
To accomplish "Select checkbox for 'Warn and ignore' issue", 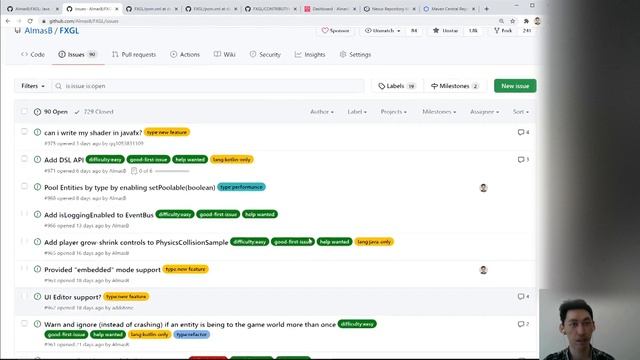I will pyautogui.click(x=24, y=323).
